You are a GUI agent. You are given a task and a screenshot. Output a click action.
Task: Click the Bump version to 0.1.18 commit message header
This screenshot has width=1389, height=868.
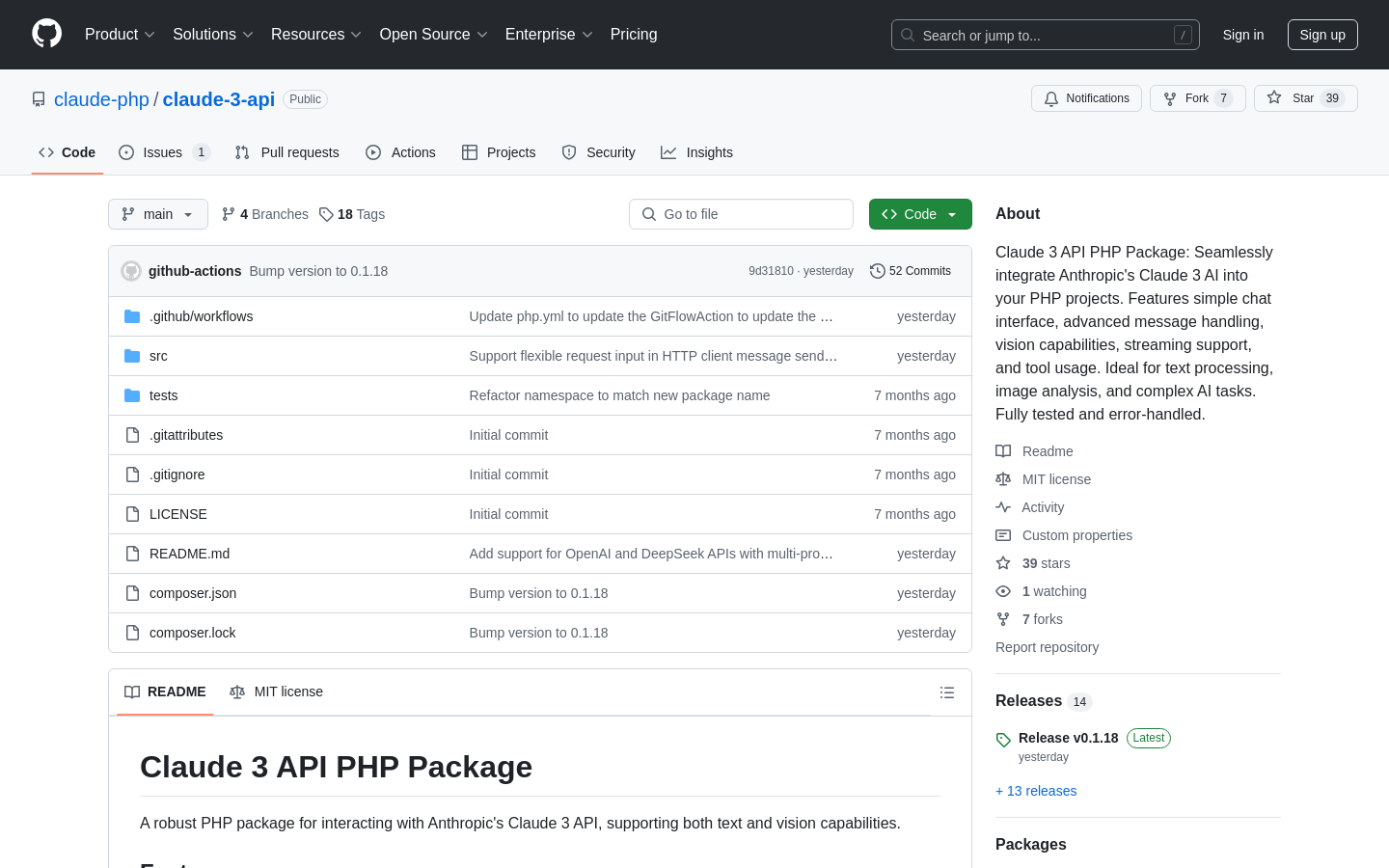click(318, 271)
